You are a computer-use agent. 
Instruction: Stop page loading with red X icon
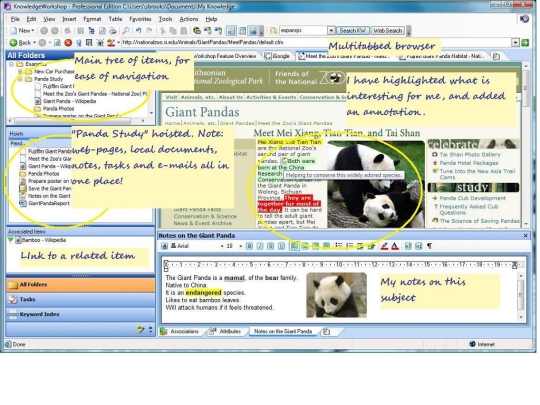[x=68, y=43]
